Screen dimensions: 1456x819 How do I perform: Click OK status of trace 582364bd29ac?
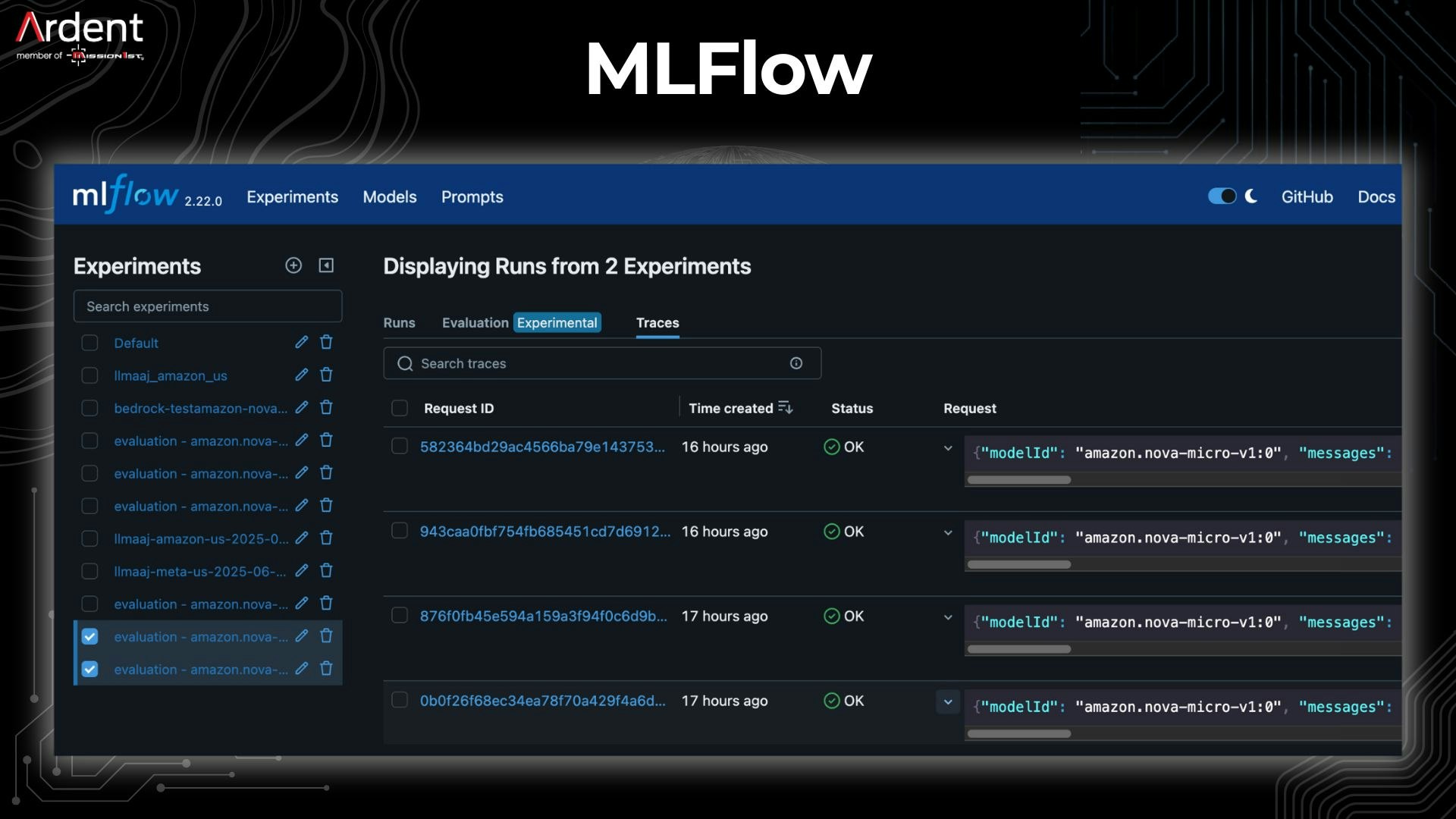click(843, 447)
